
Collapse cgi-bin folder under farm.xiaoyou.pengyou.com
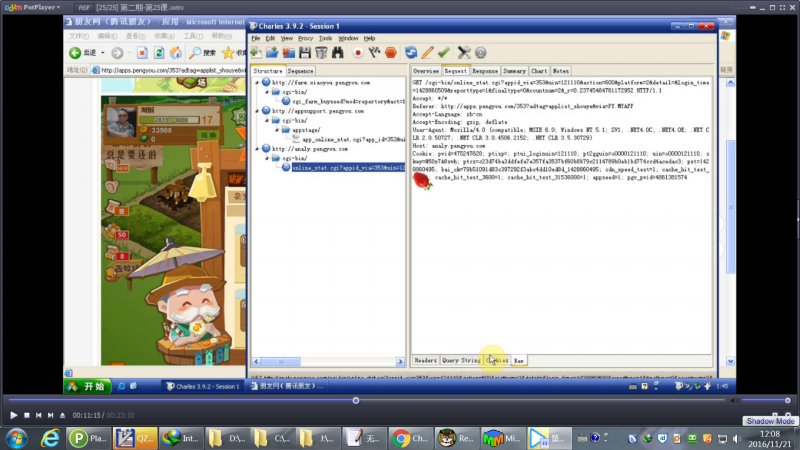[x=267, y=92]
